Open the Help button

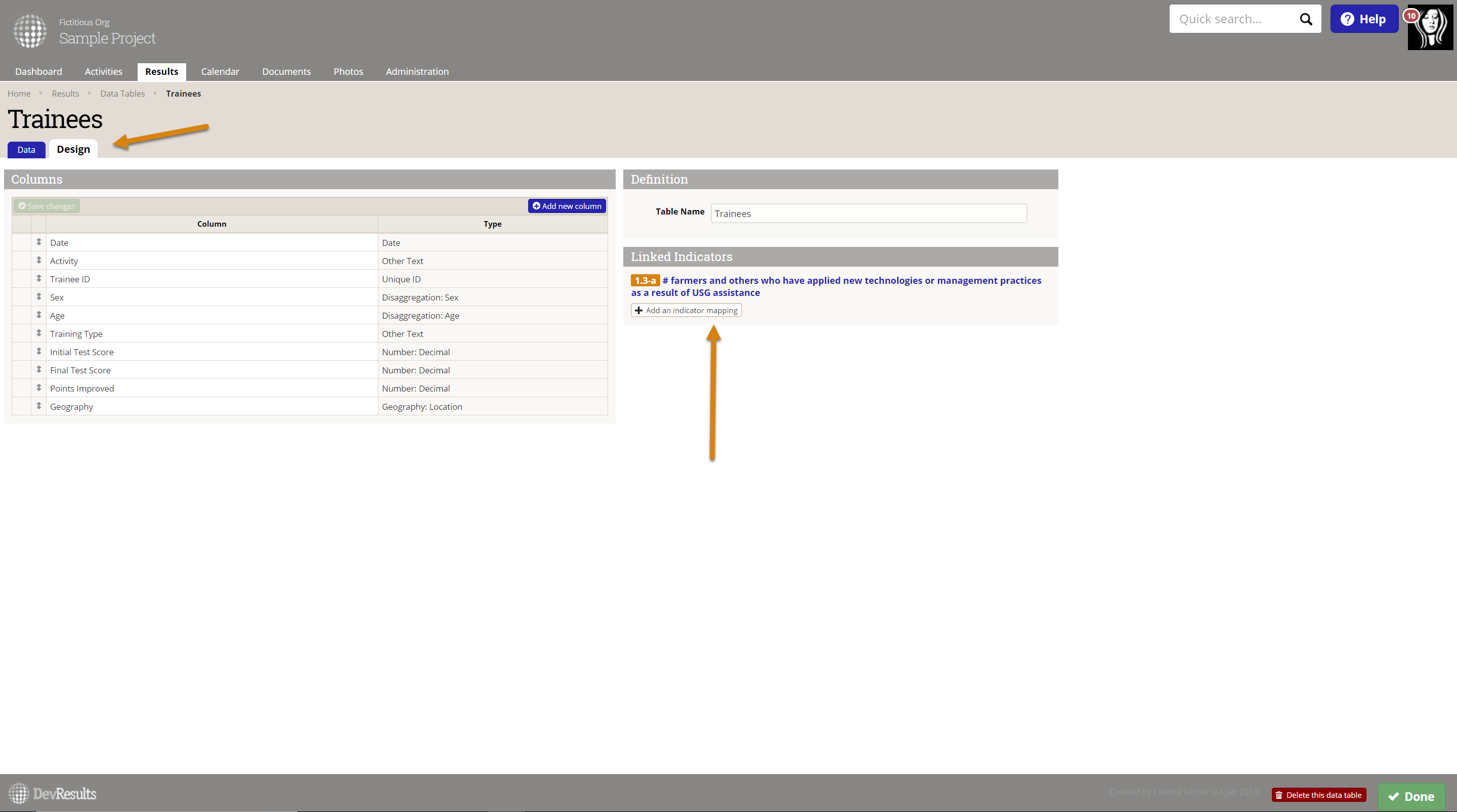tap(1364, 19)
